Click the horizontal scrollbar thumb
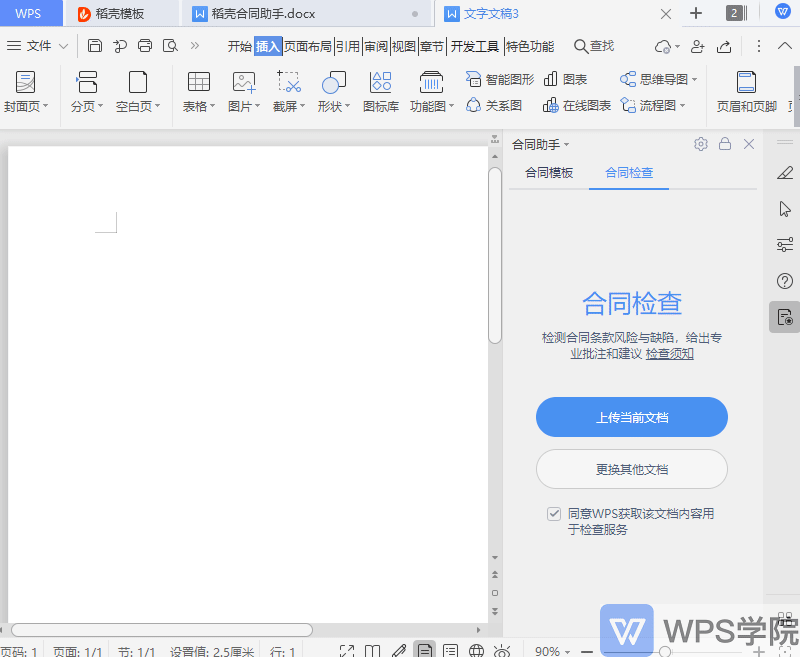 point(162,630)
